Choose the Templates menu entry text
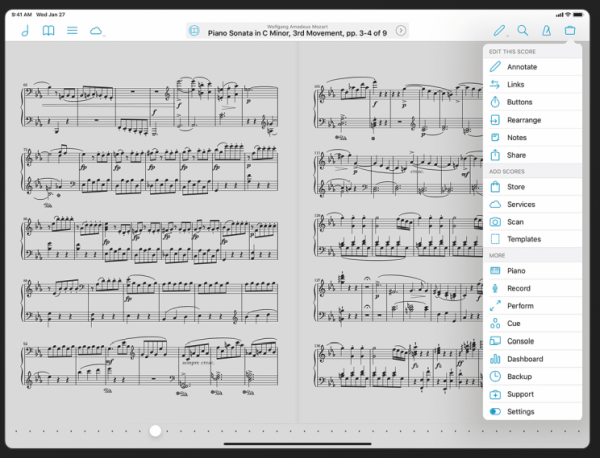The height and width of the screenshot is (458, 600). click(524, 239)
